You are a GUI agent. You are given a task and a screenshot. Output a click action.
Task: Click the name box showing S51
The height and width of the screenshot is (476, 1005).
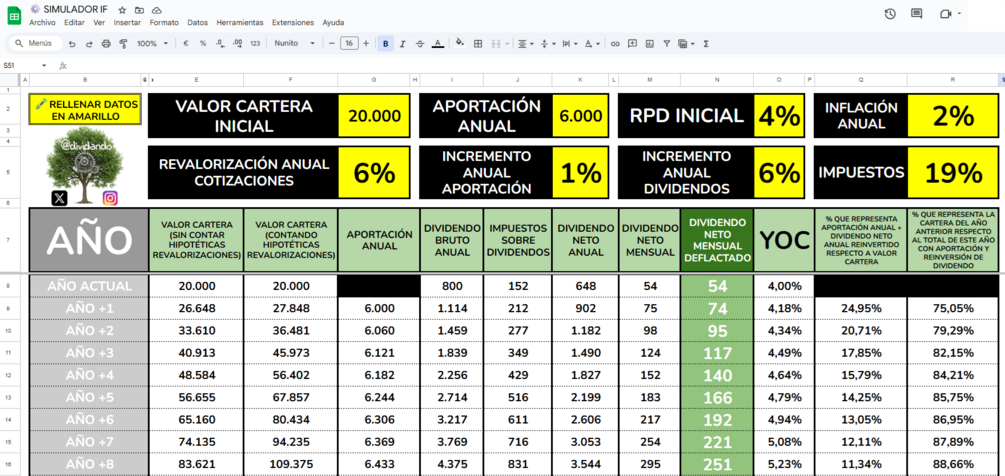pos(24,65)
